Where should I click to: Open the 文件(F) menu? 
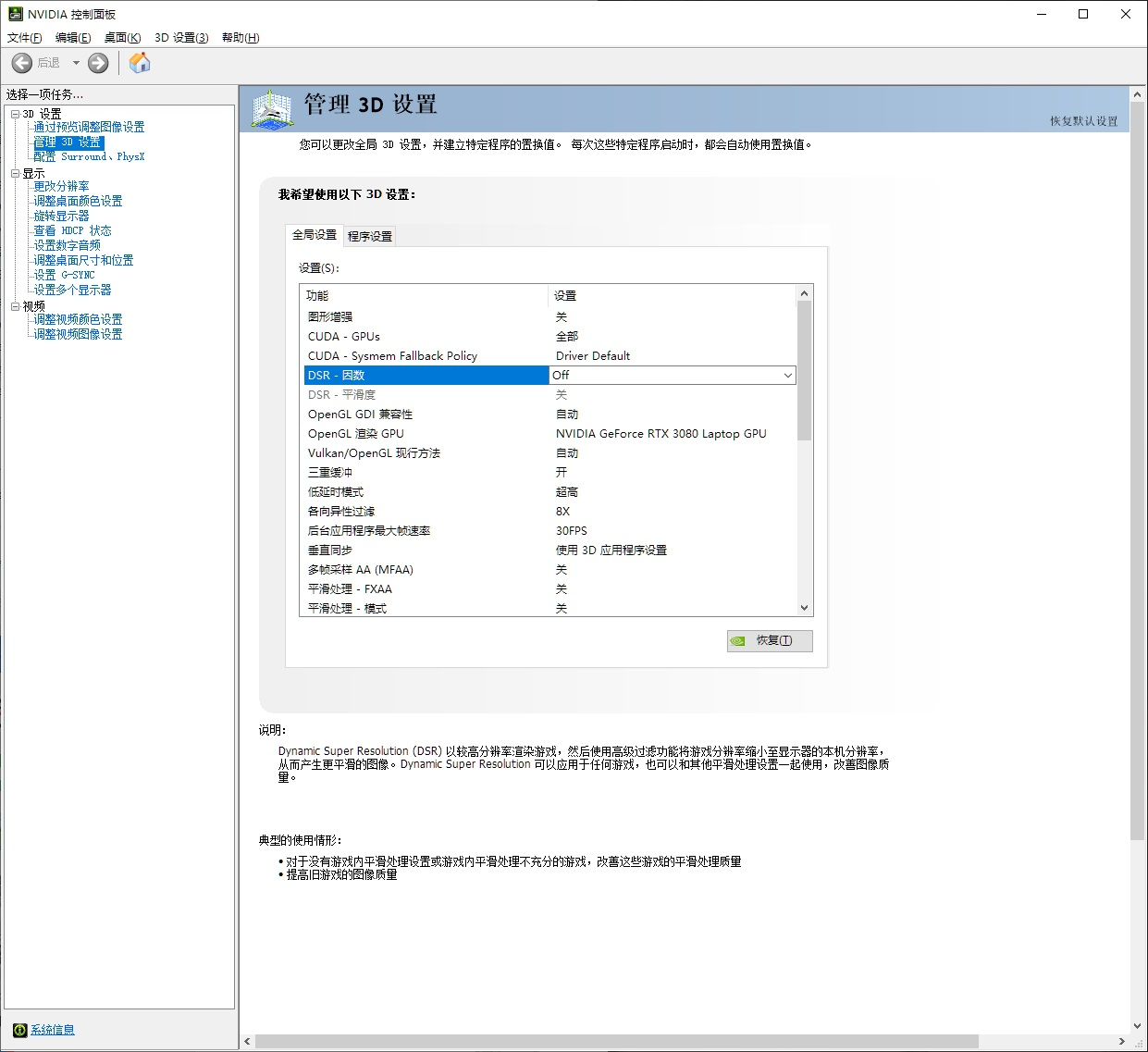(x=25, y=38)
